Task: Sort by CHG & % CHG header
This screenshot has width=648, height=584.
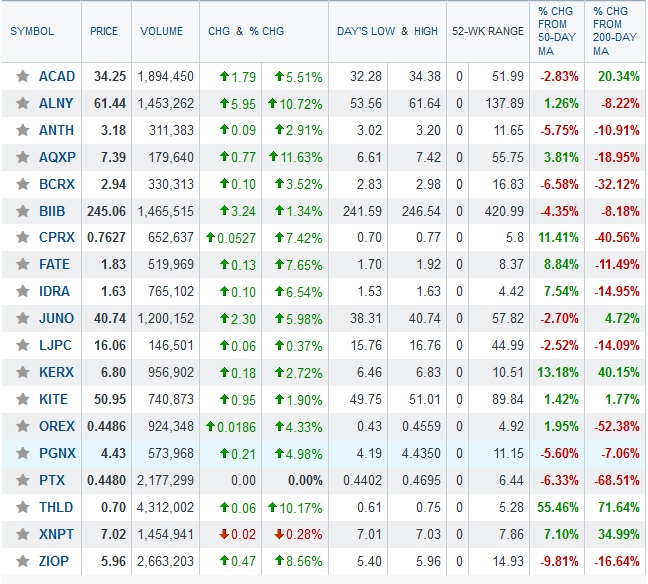Action: (x=246, y=31)
